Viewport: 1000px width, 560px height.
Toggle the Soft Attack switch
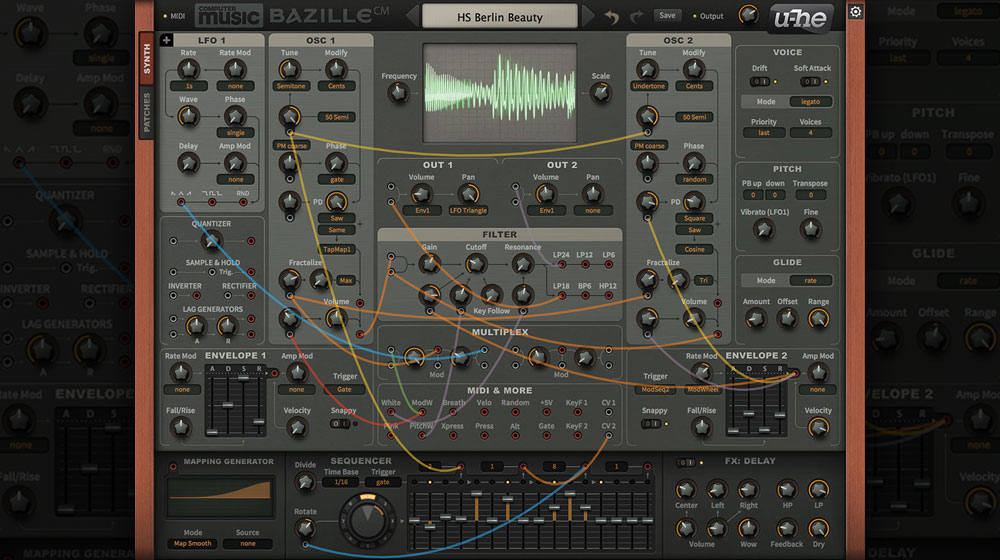[810, 82]
